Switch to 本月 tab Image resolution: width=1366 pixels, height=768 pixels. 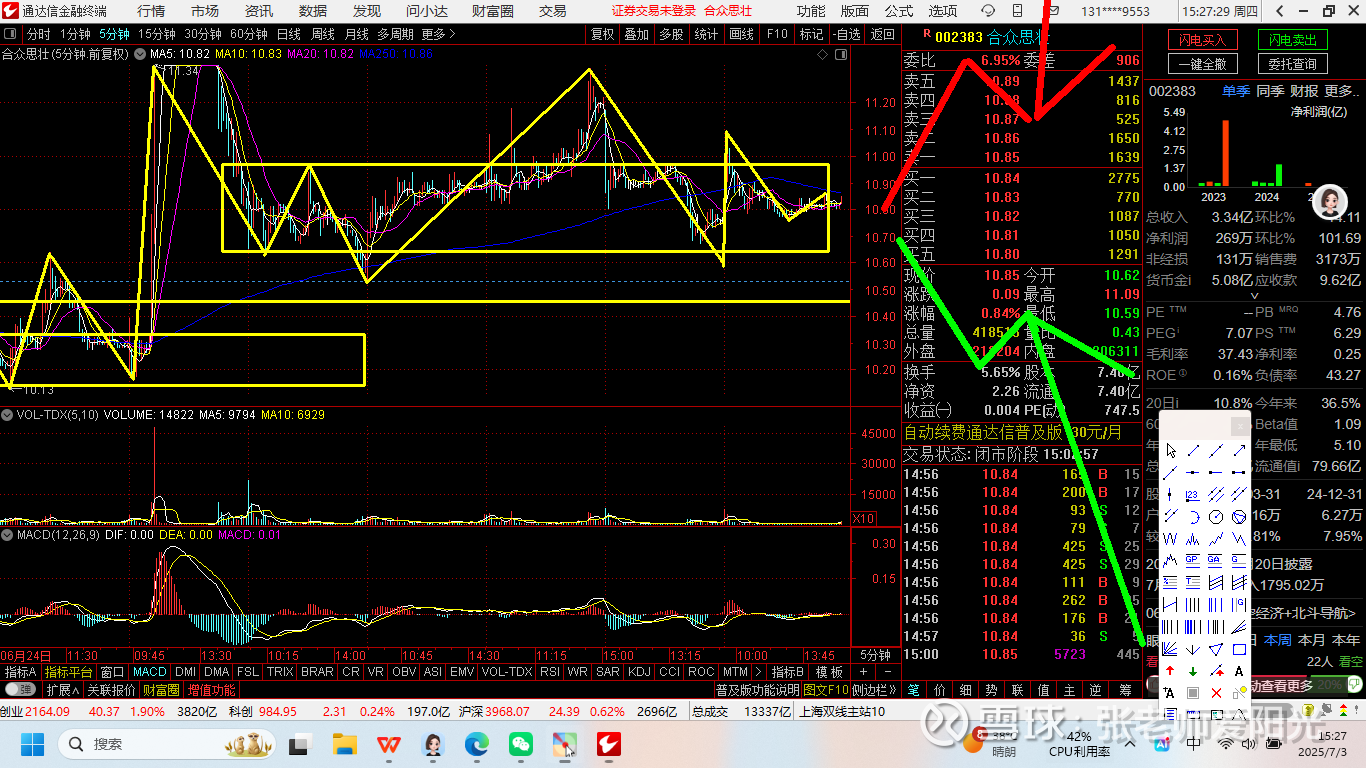point(1311,640)
